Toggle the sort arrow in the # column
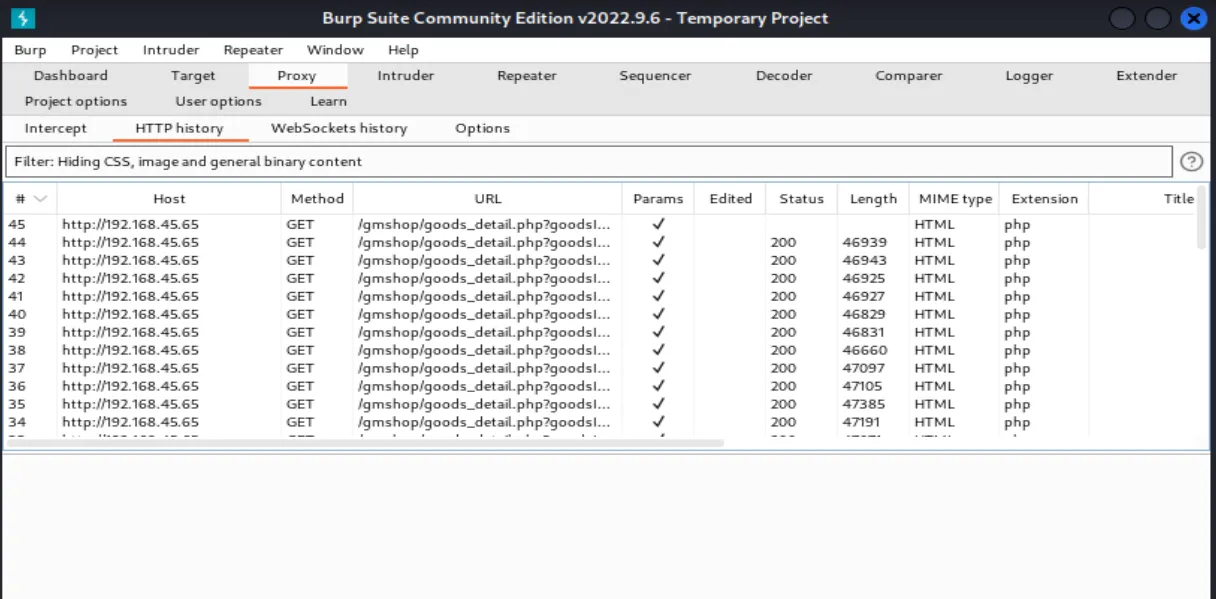Viewport: 1216px width, 599px height. 41,198
